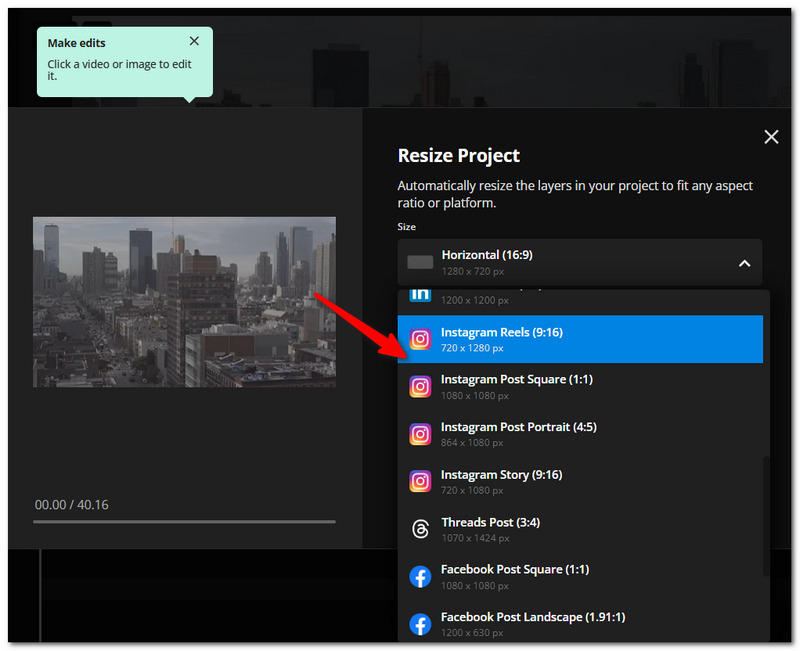
Task: Pick Instagram Post Portrait (4:5)
Action: 580,434
